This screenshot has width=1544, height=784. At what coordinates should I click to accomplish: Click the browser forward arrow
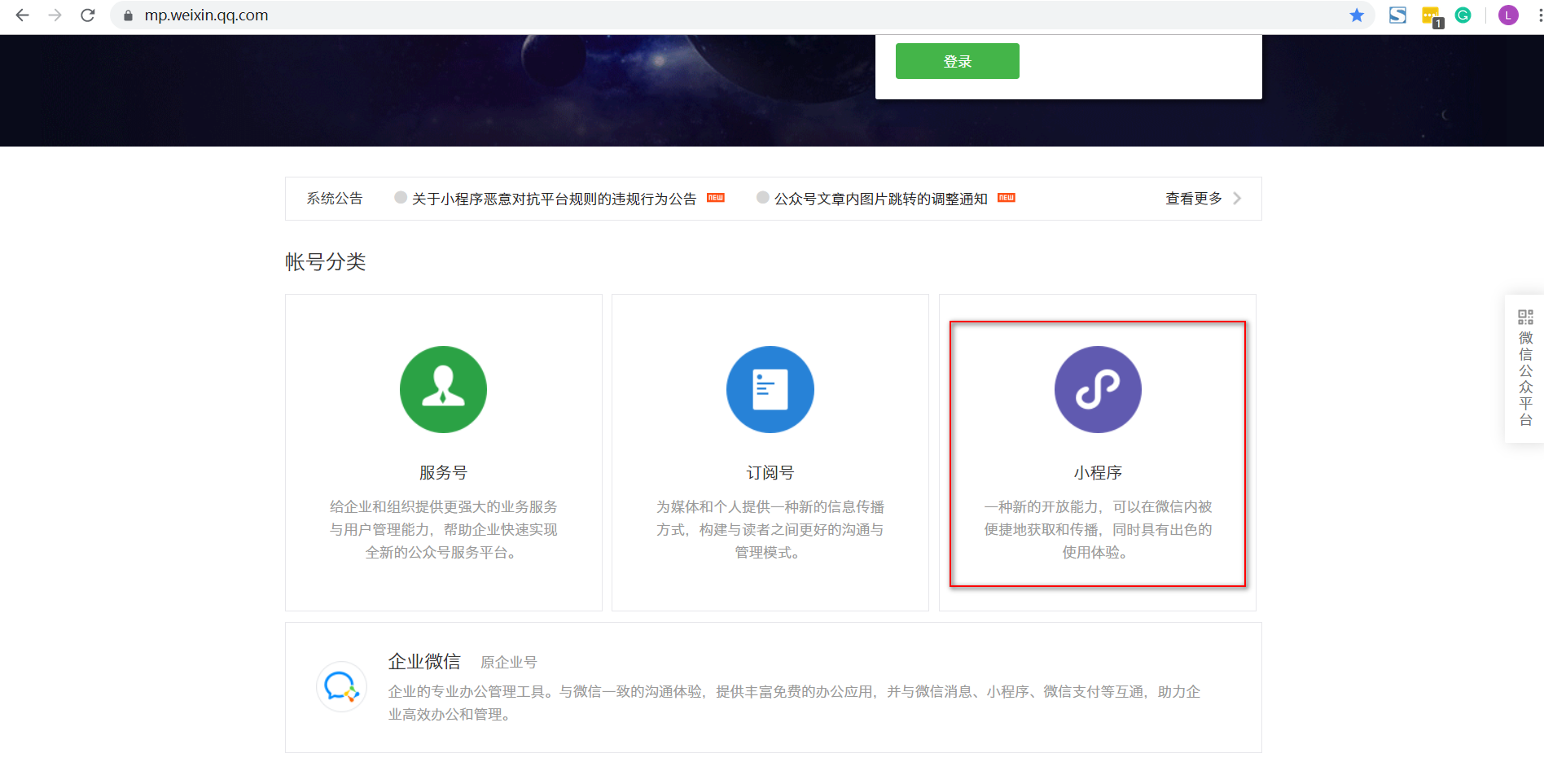pyautogui.click(x=55, y=15)
